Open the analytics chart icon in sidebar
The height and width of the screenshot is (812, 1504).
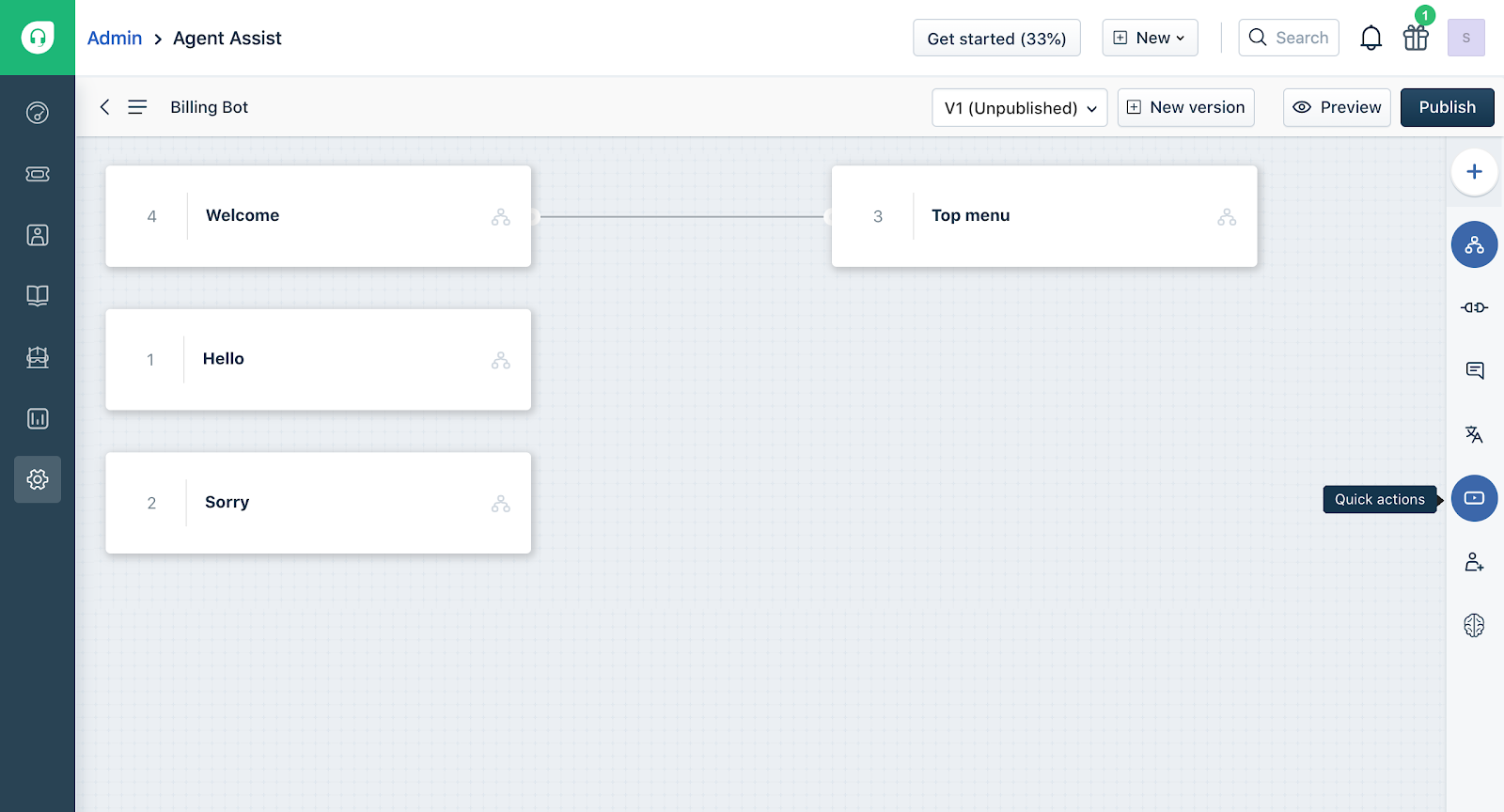pyautogui.click(x=38, y=418)
